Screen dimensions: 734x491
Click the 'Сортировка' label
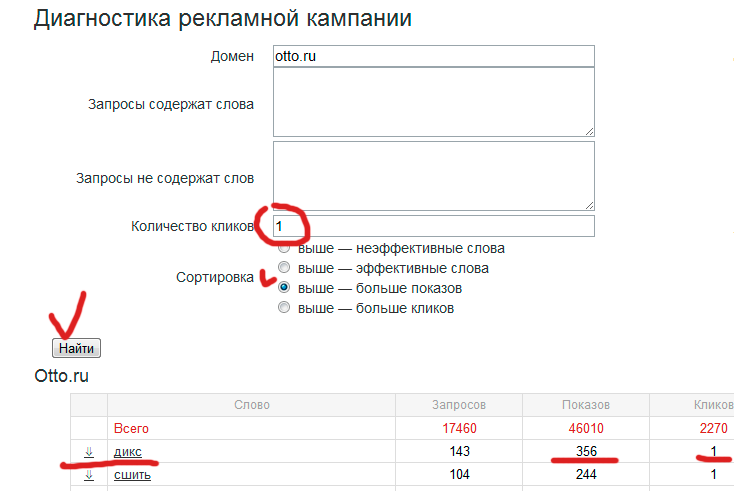coord(215,277)
